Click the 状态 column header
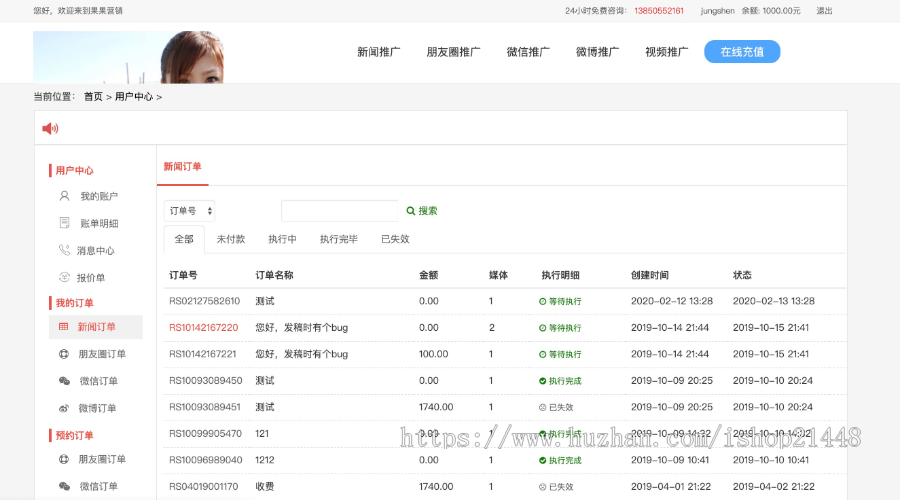Viewport: 900px width, 500px height. coord(742,275)
